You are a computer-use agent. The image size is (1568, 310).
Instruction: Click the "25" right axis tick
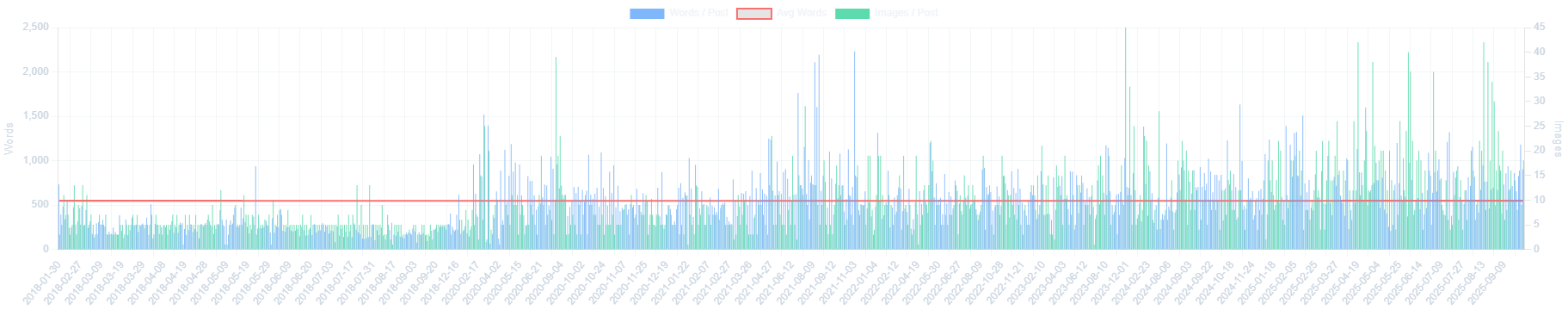1540,126
